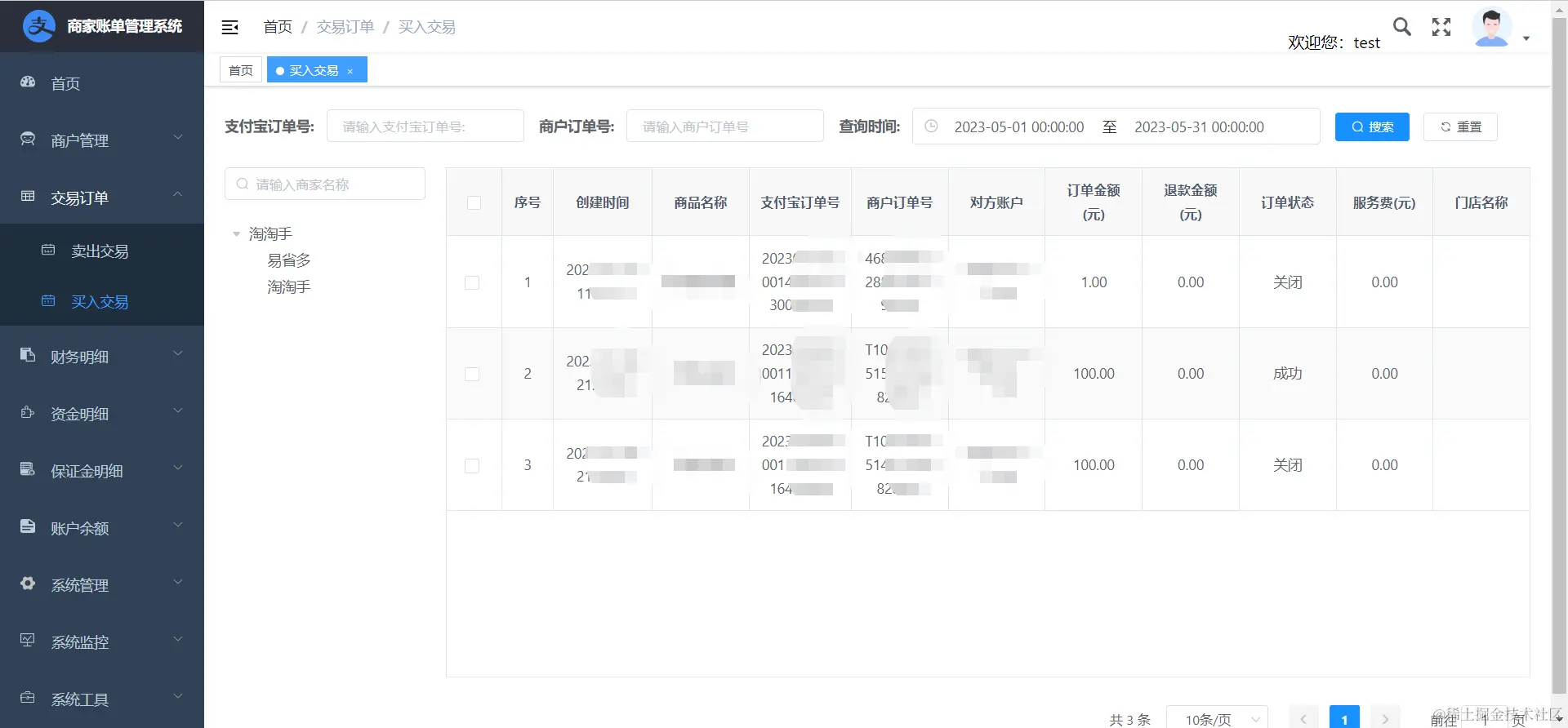Click the 系统监控 monitor icon
Screen dimensions: 1568x728
coord(28,641)
